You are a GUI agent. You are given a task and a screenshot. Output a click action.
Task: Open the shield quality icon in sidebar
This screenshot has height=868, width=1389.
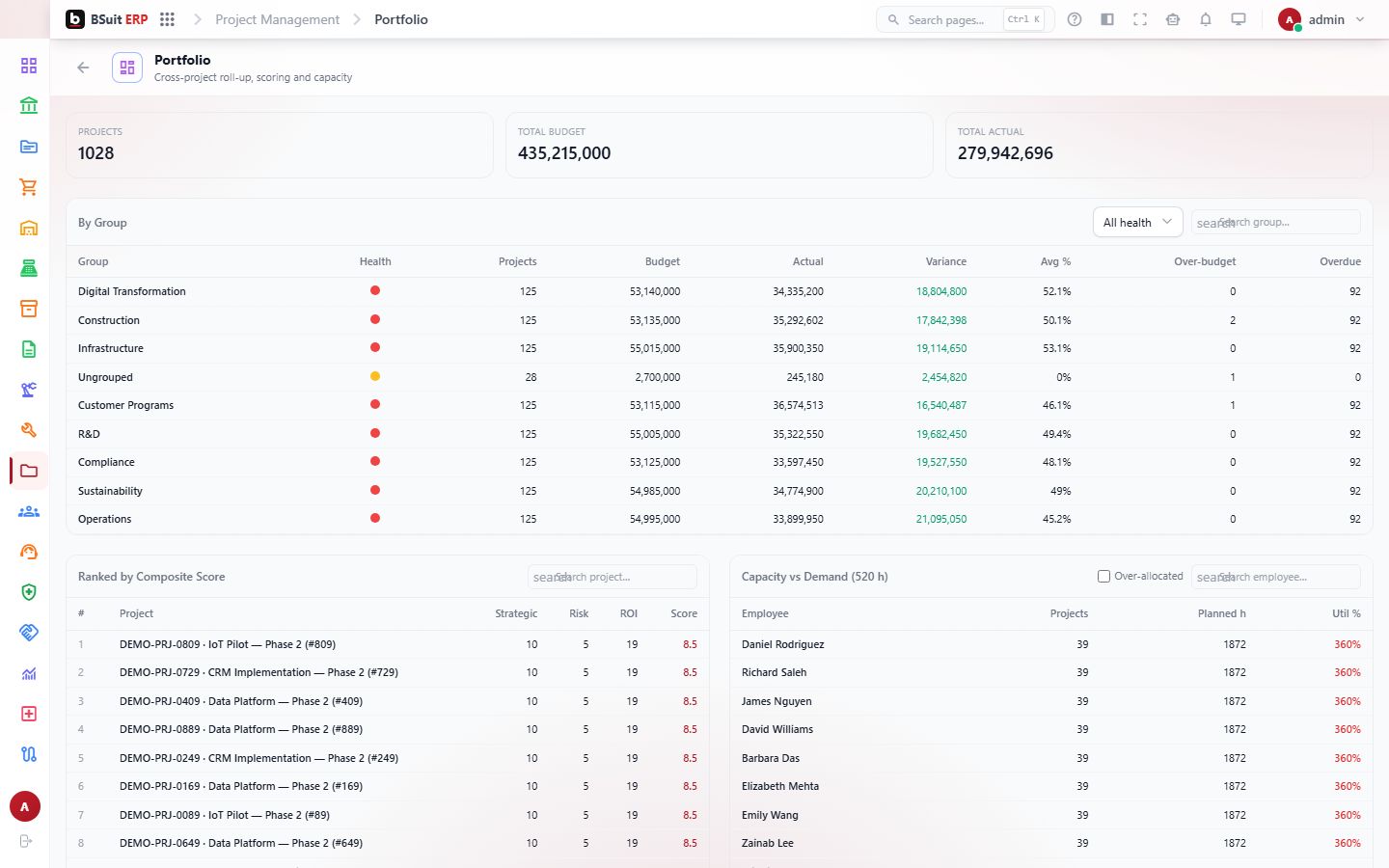coord(29,592)
